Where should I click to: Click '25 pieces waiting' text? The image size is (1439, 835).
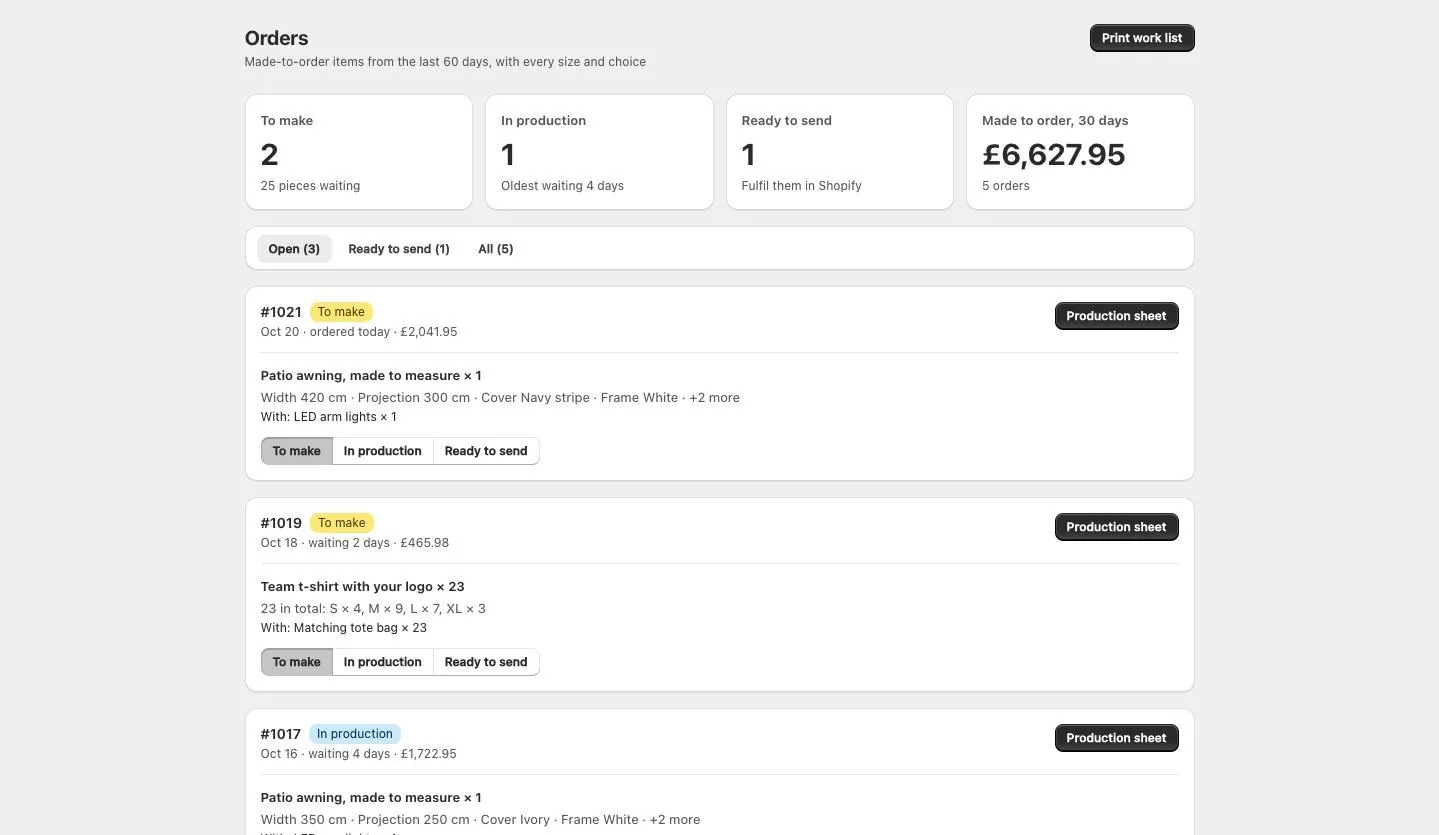coord(311,186)
